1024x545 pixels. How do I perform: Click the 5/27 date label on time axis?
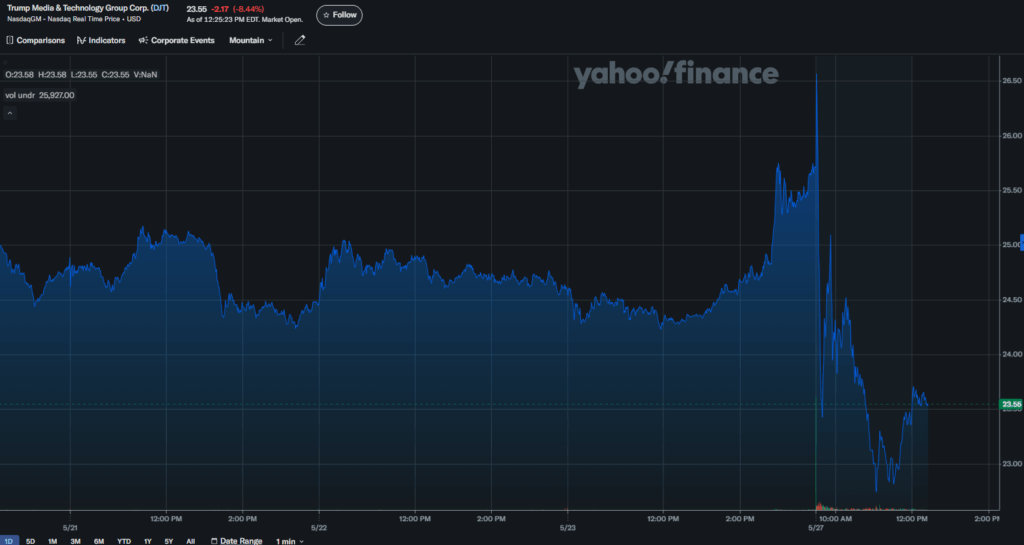816,527
